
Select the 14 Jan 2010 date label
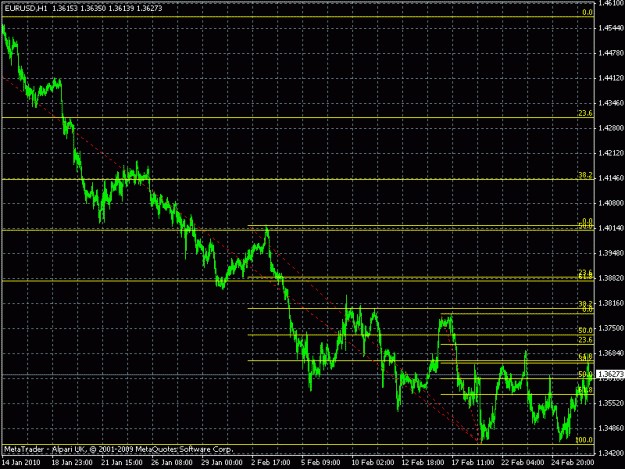[21, 463]
